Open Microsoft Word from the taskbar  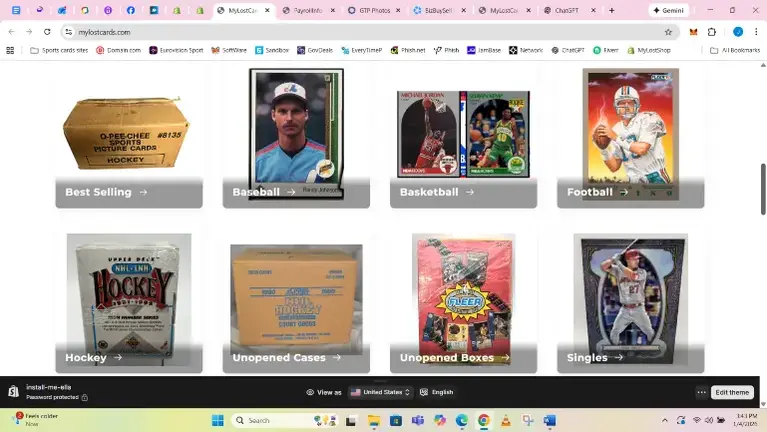pyautogui.click(x=550, y=420)
